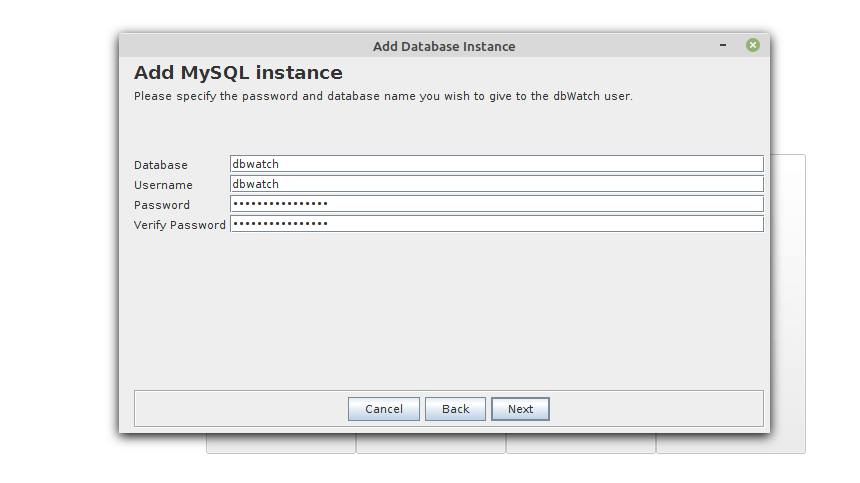Close the Add Database Instance window
Image resolution: width=860 pixels, height=483 pixels.
752,46
